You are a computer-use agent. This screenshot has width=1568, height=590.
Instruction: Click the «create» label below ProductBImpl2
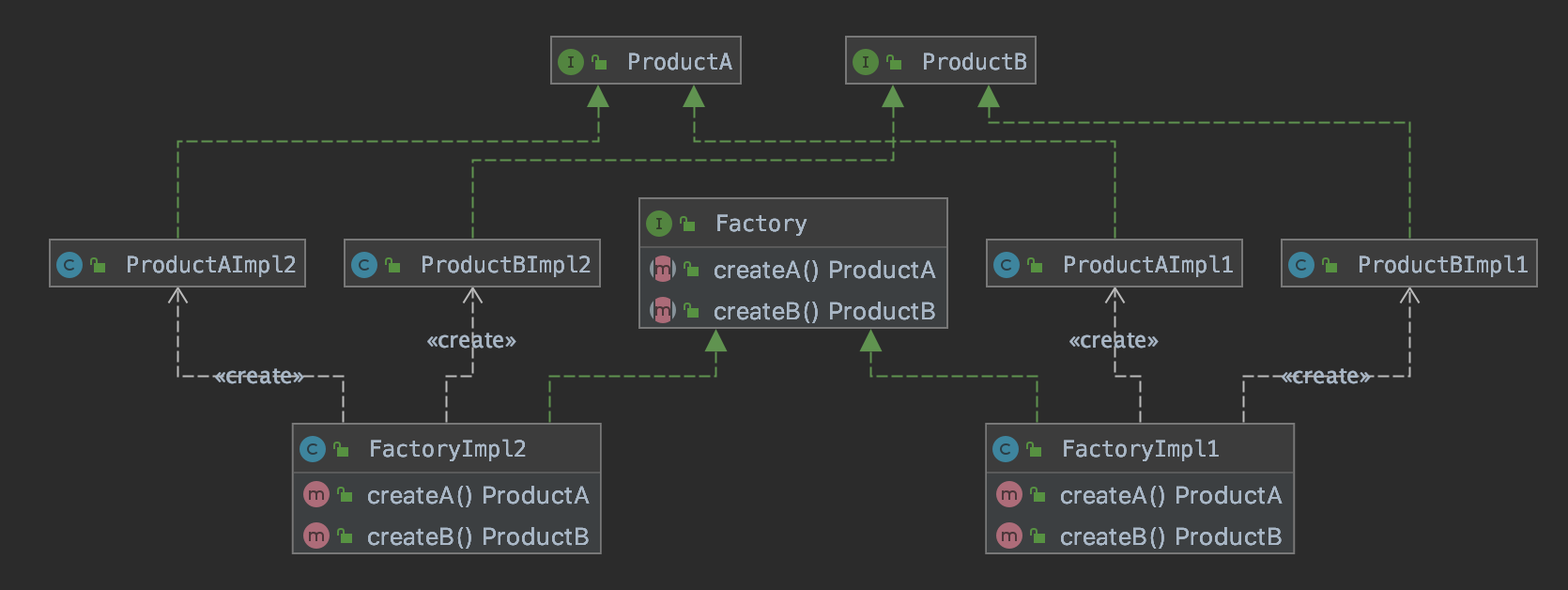pyautogui.click(x=471, y=340)
